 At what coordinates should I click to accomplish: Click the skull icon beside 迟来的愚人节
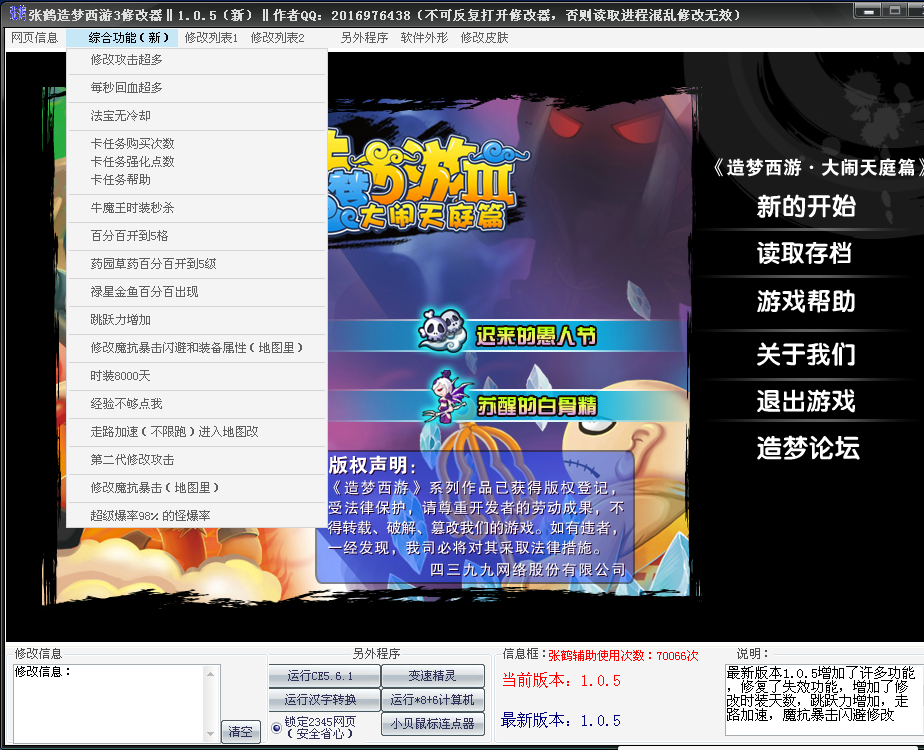click(442, 329)
